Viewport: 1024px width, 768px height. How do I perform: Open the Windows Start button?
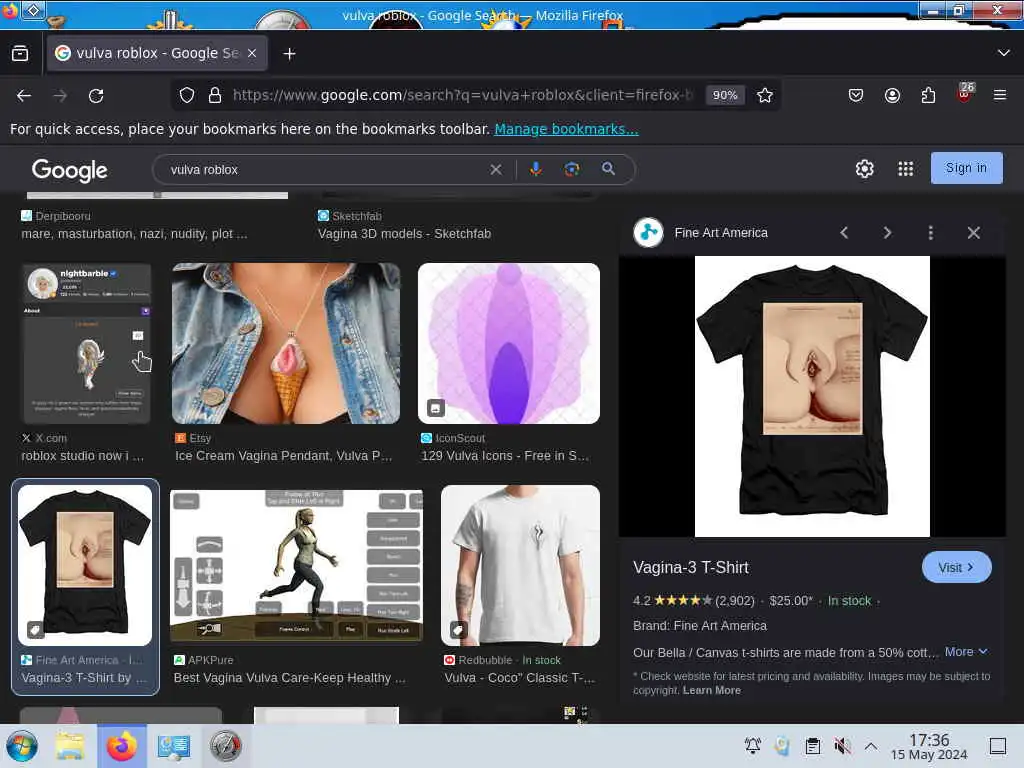(x=22, y=746)
